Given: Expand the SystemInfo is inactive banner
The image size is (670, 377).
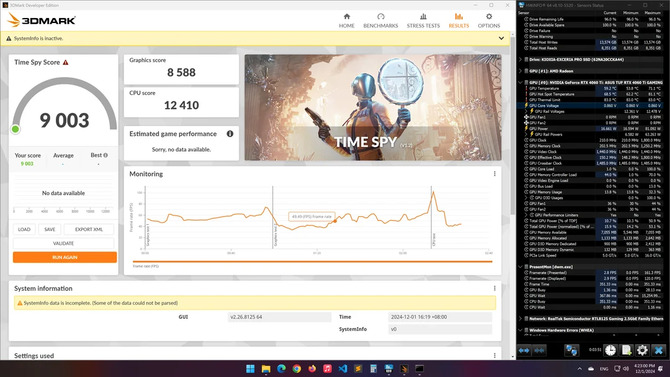Looking at the screenshot, I should 501,38.
